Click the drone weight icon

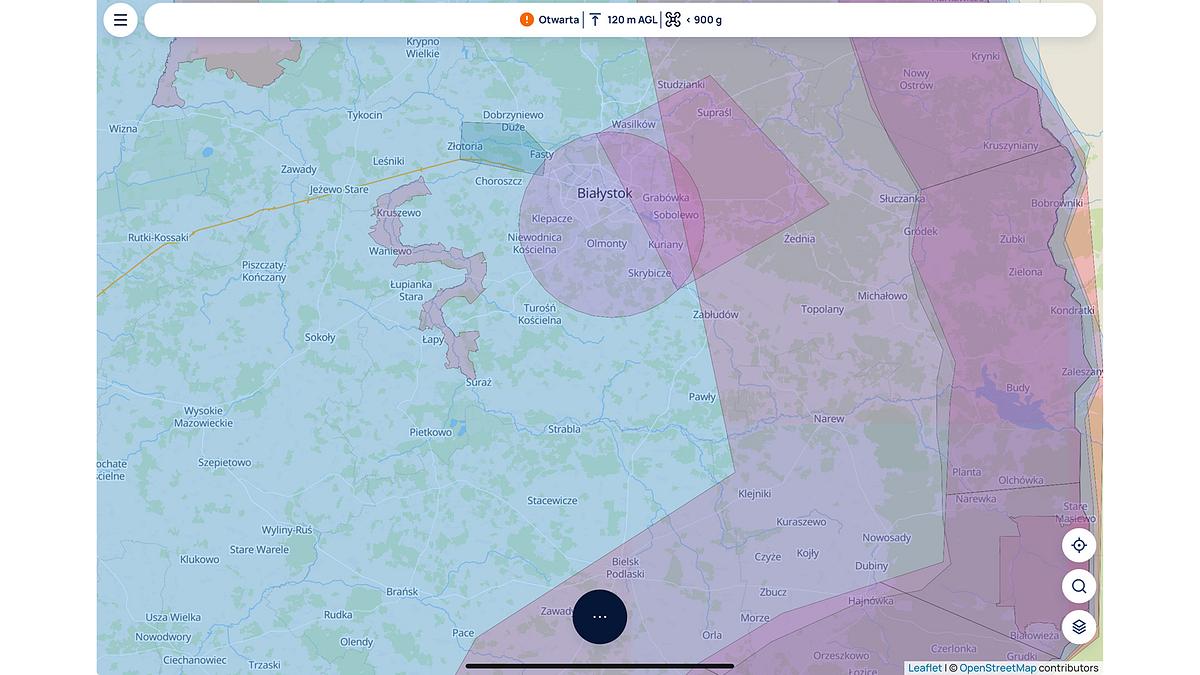tap(673, 20)
